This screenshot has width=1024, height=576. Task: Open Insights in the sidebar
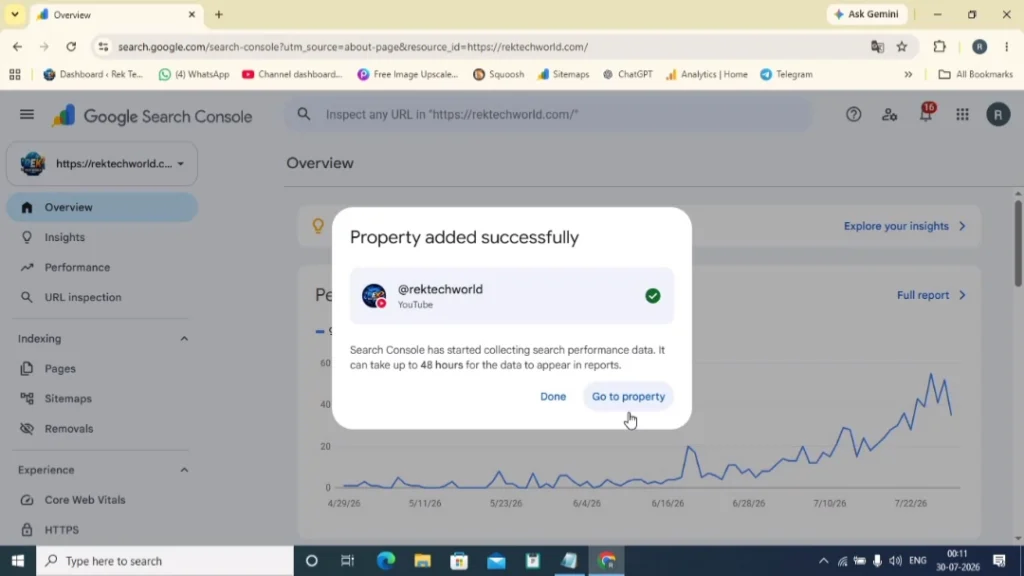(102, 237)
